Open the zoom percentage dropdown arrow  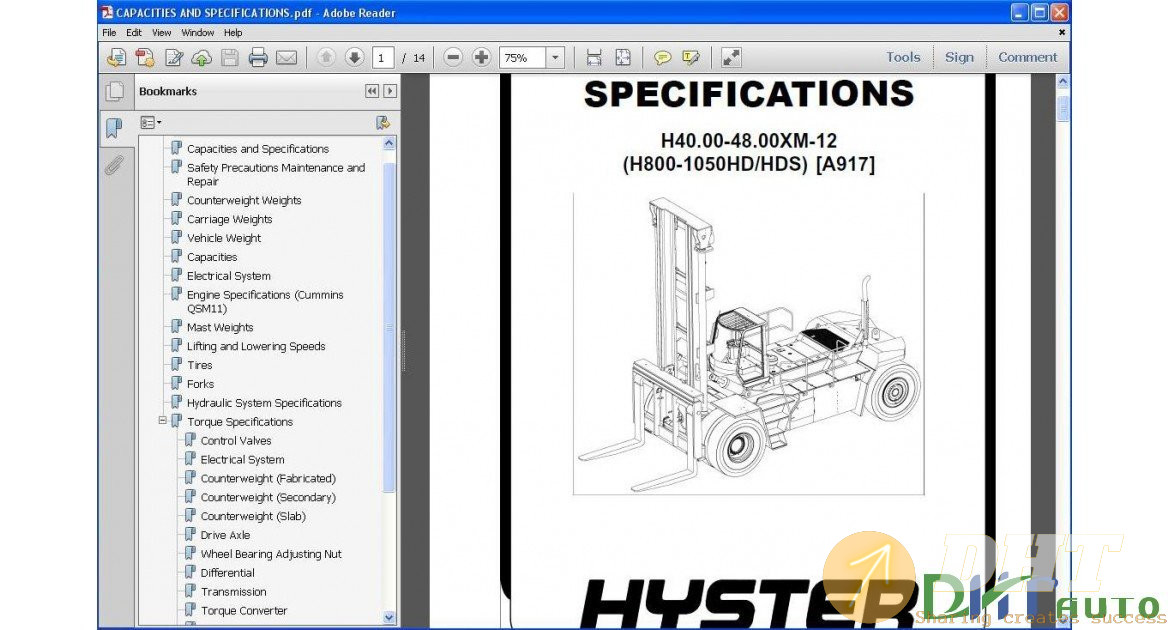point(555,57)
